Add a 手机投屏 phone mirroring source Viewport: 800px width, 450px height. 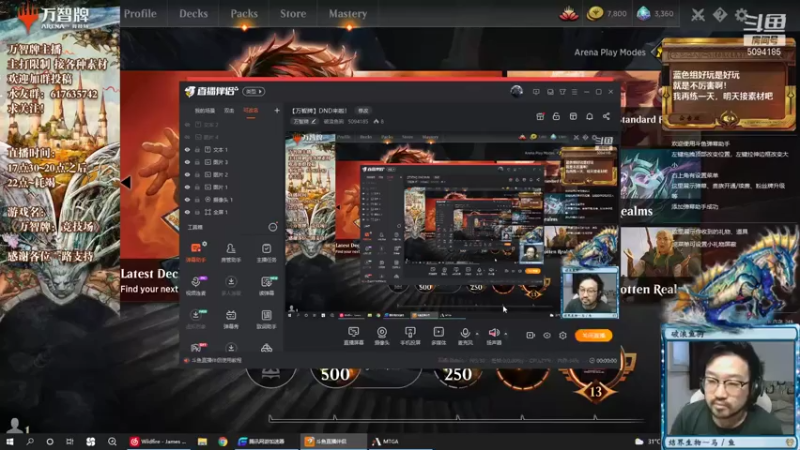pyautogui.click(x=410, y=336)
